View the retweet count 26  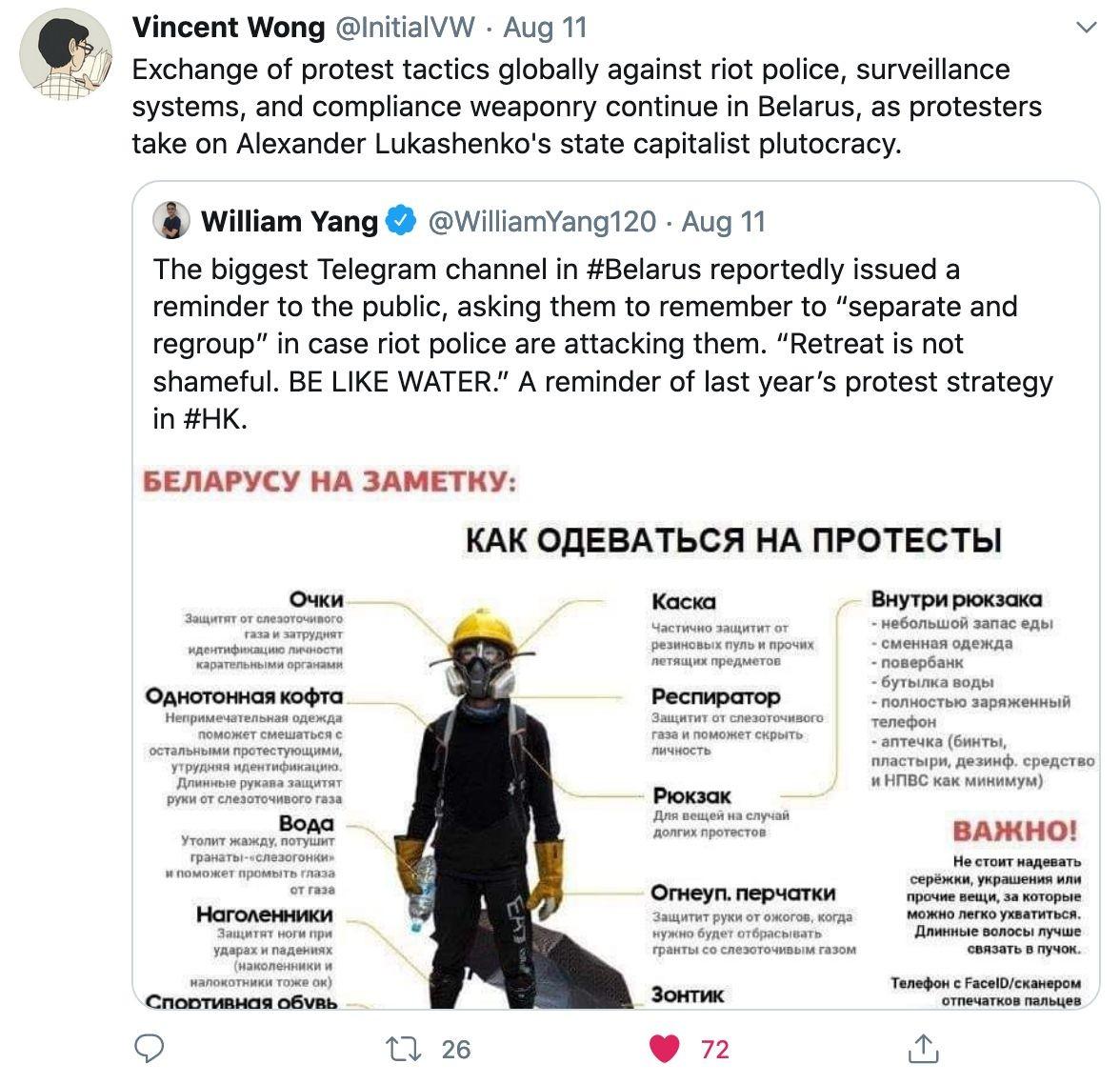[455, 1050]
